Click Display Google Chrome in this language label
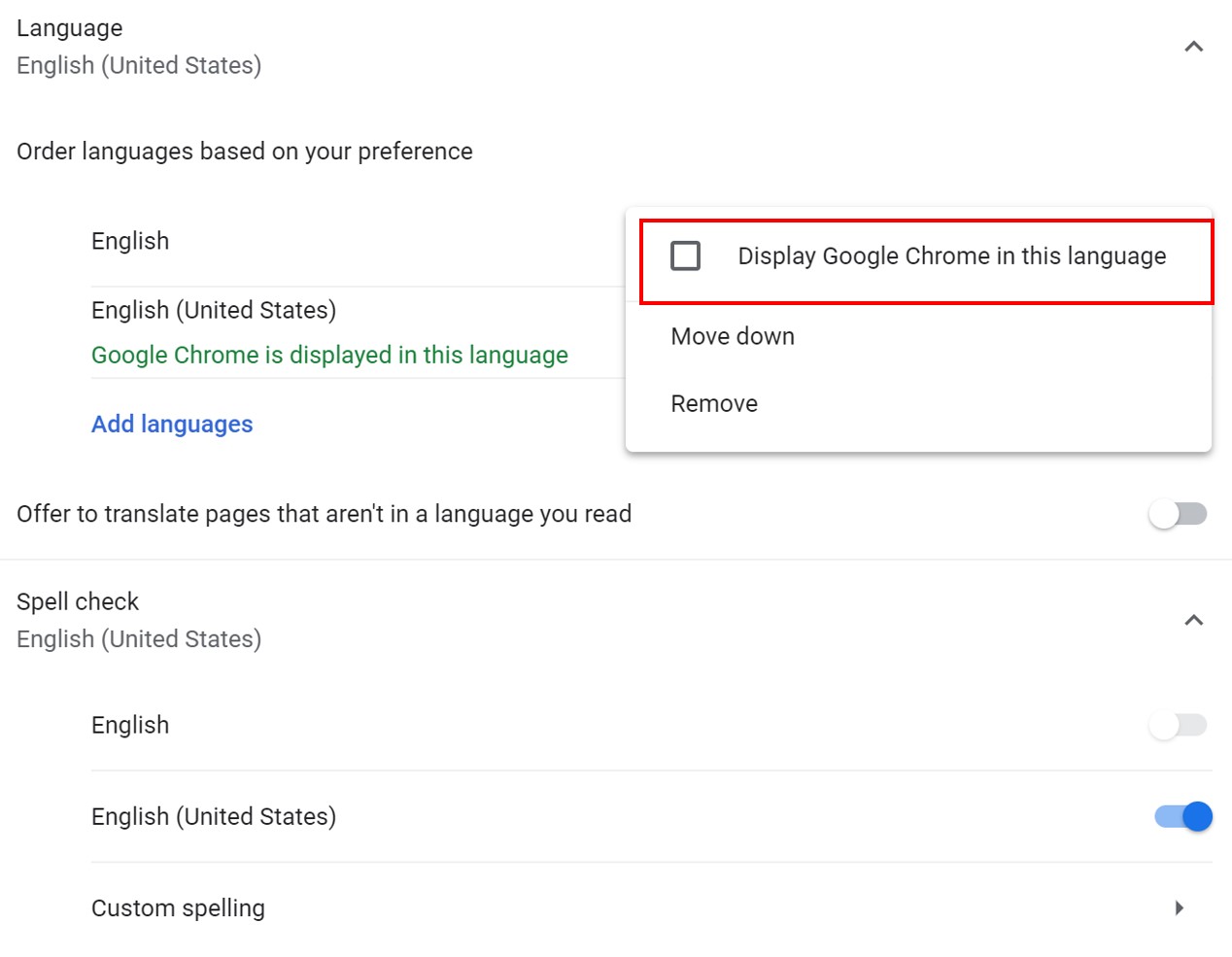The image size is (1232, 957). coord(952,256)
